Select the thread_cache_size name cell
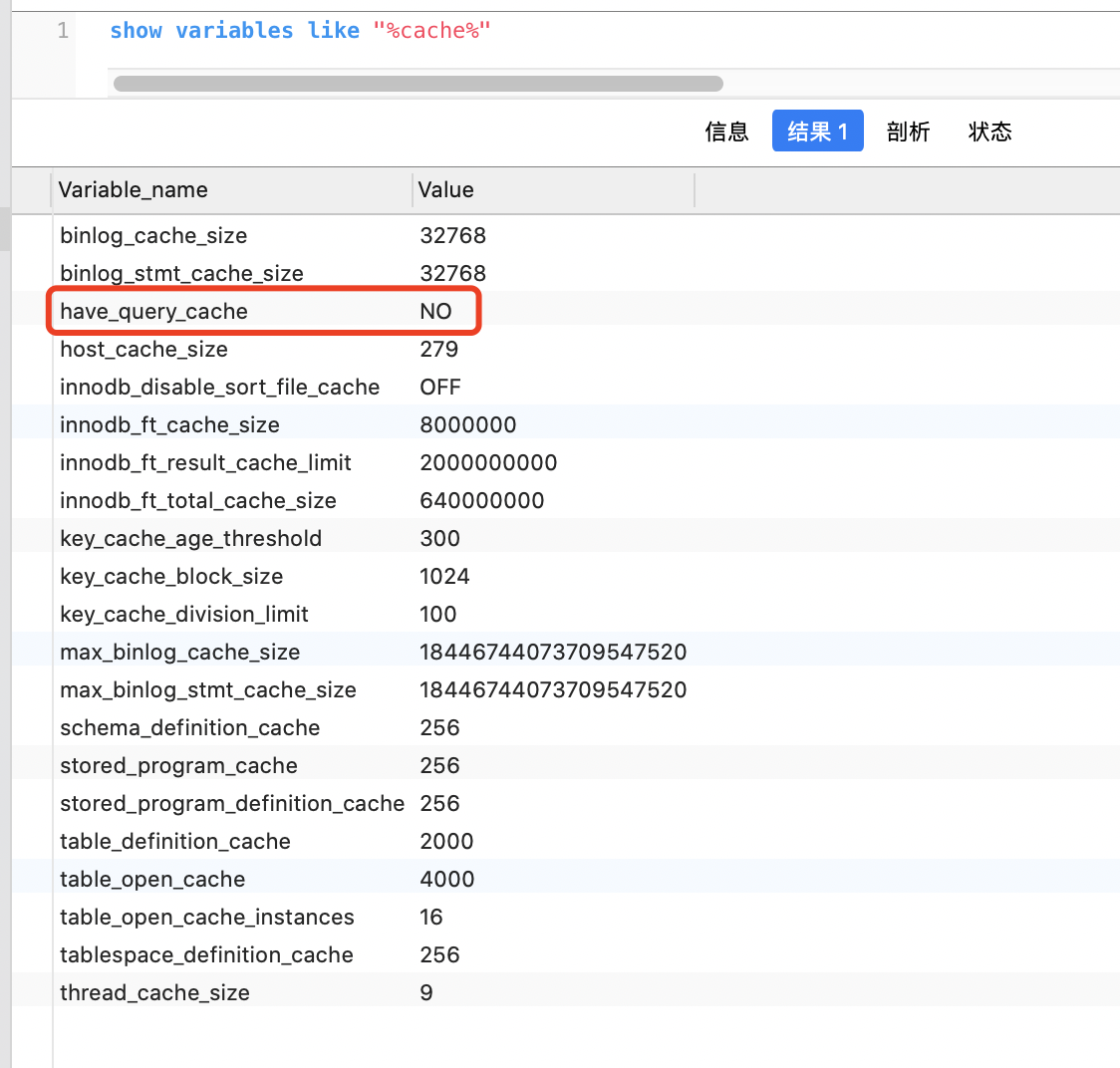Viewport: 1120px width, 1068px height. [x=154, y=993]
